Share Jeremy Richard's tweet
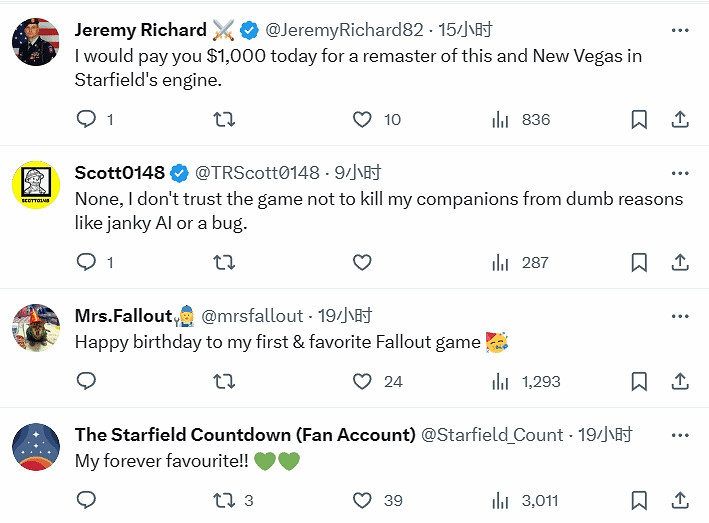 [680, 119]
